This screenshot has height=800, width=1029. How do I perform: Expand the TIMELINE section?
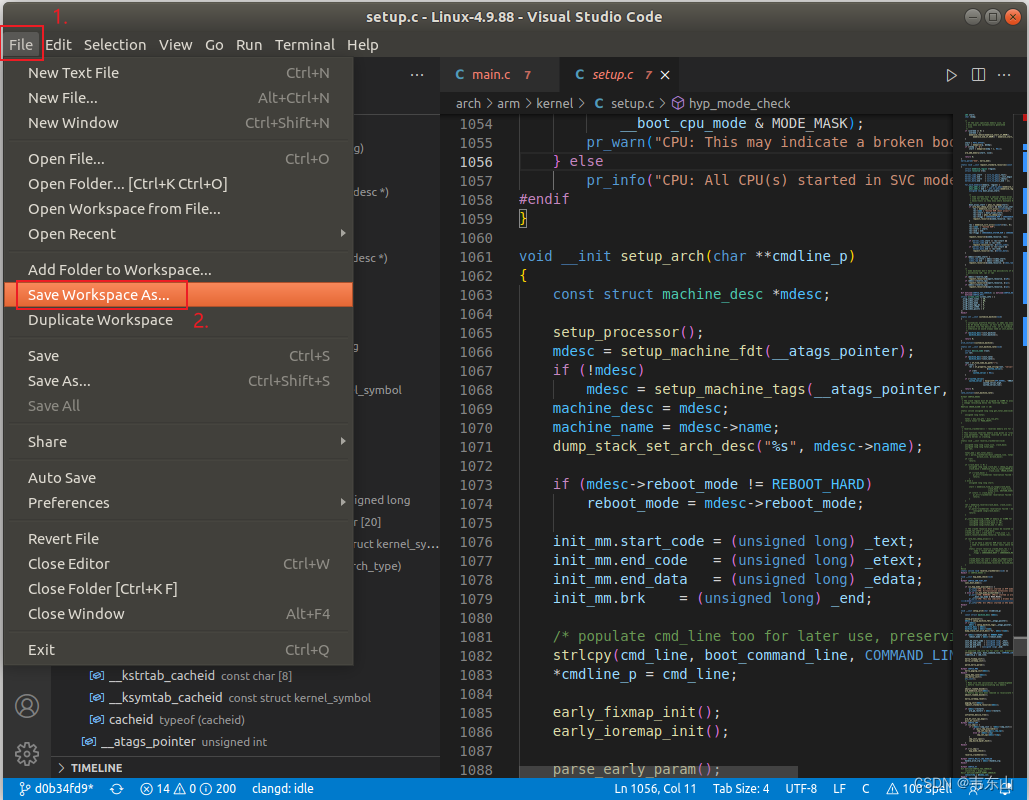coord(245,767)
